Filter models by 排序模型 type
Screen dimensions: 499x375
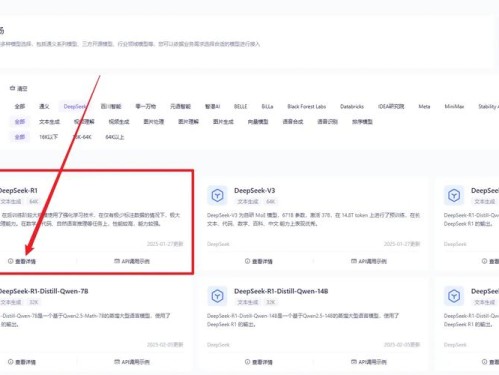click(x=362, y=122)
